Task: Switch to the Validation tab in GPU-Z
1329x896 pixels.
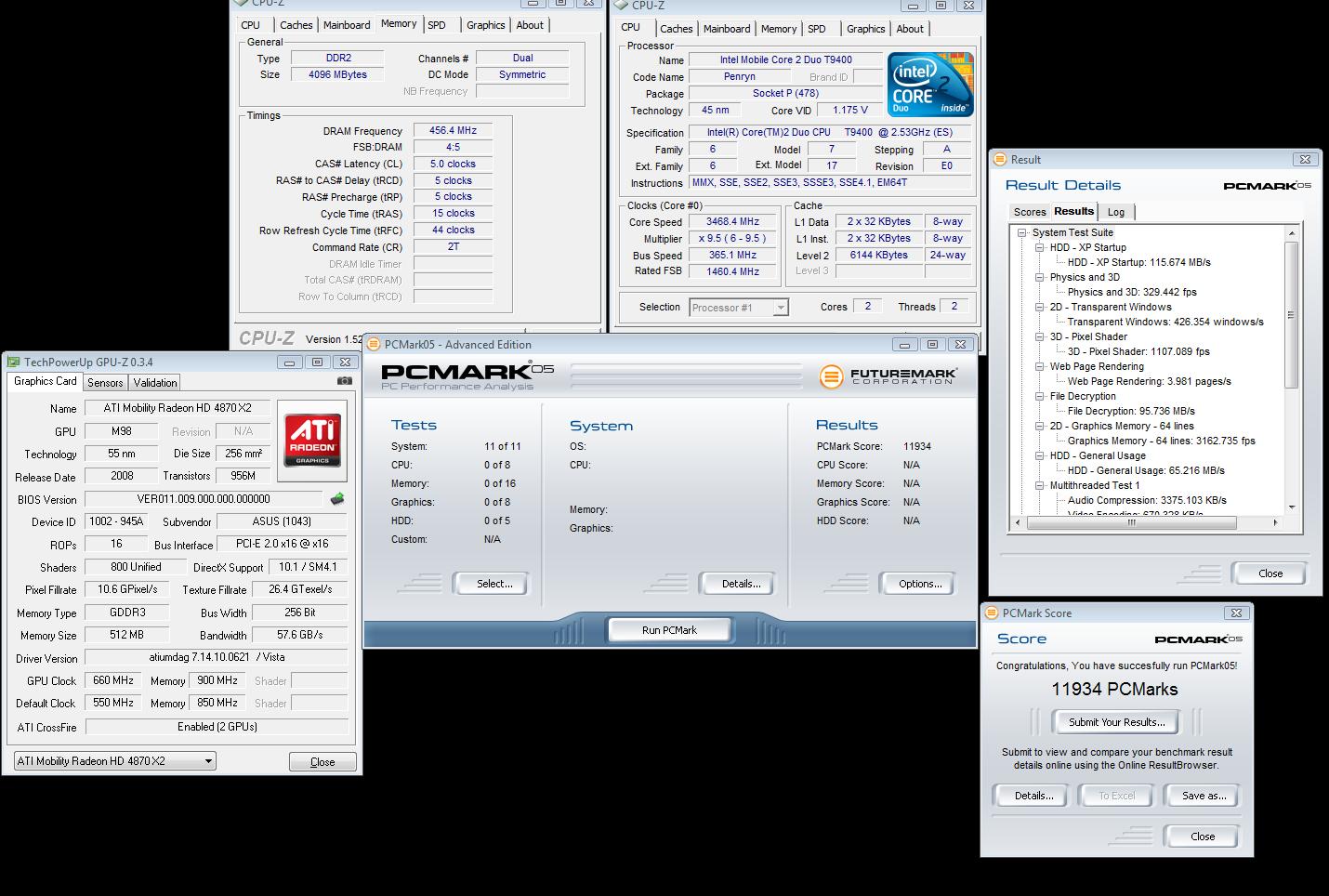Action: (154, 383)
